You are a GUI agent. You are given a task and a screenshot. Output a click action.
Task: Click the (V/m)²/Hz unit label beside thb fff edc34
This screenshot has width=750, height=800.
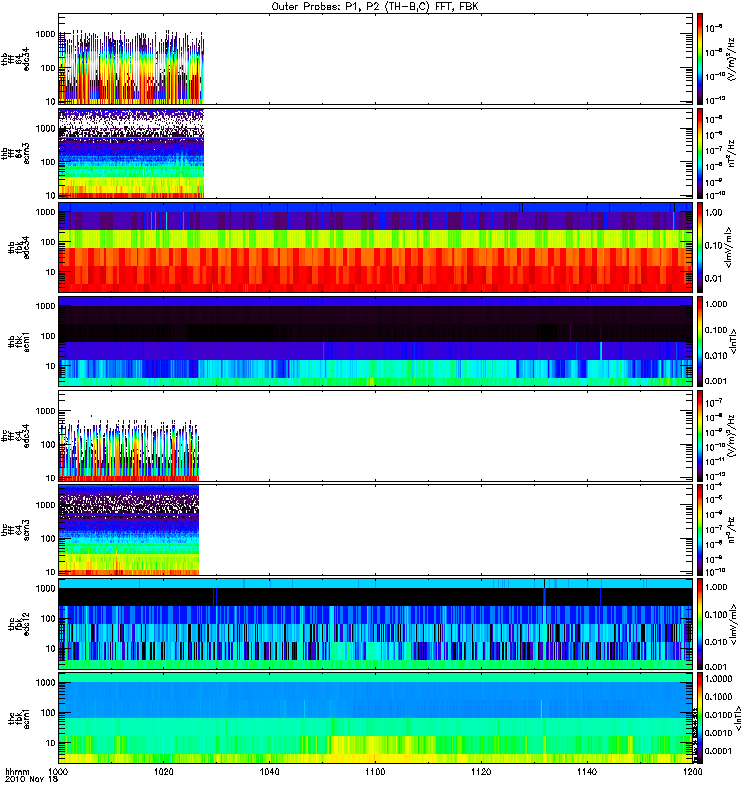tap(732, 59)
